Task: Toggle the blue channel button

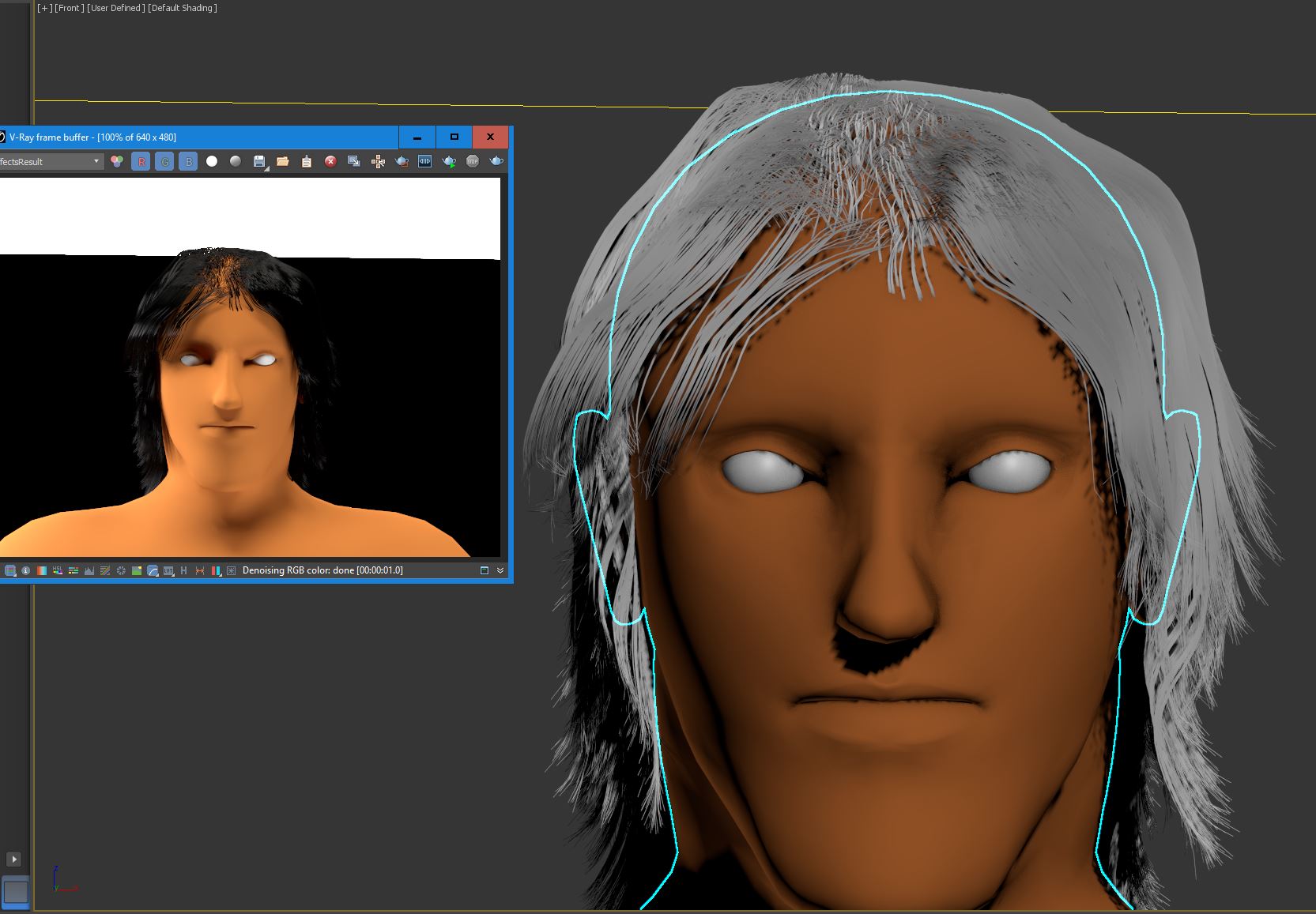Action: tap(188, 161)
